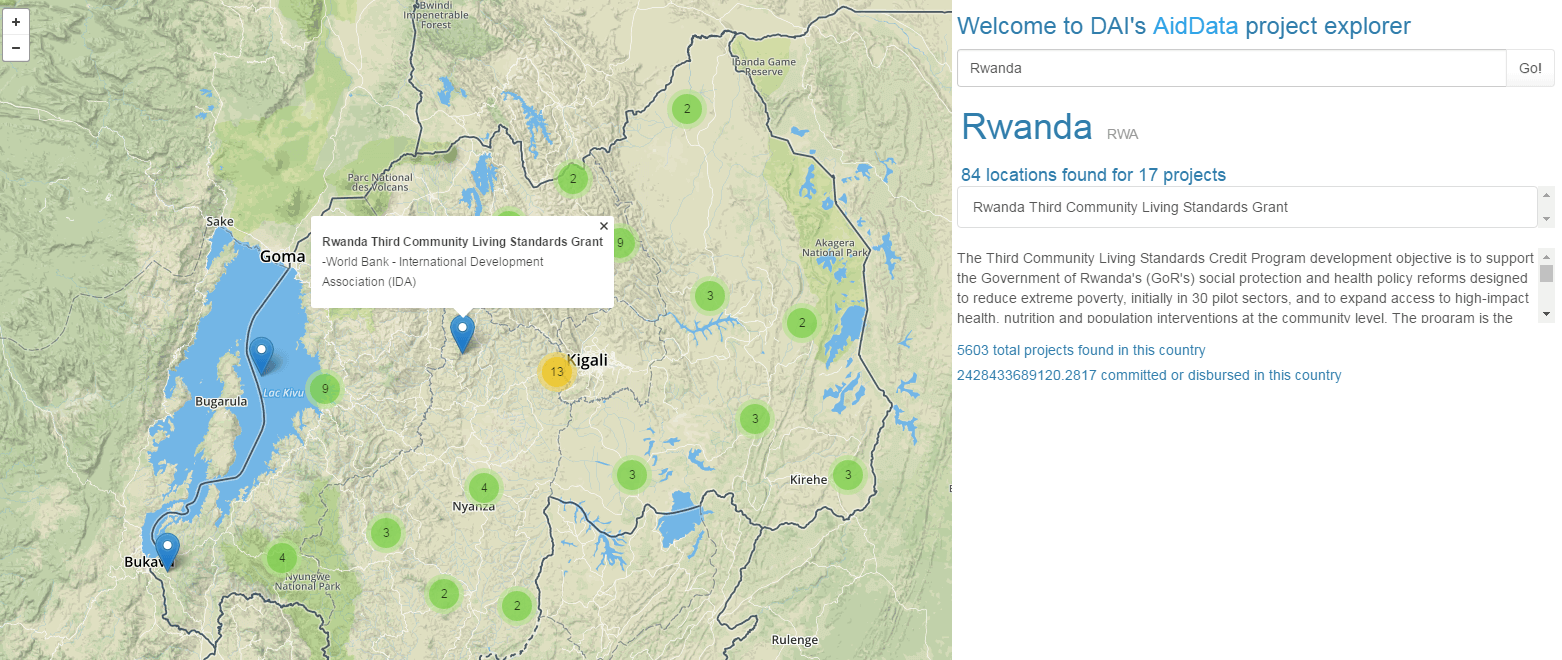Click the Sake town label
The width and height of the screenshot is (1562, 660).
219,221
